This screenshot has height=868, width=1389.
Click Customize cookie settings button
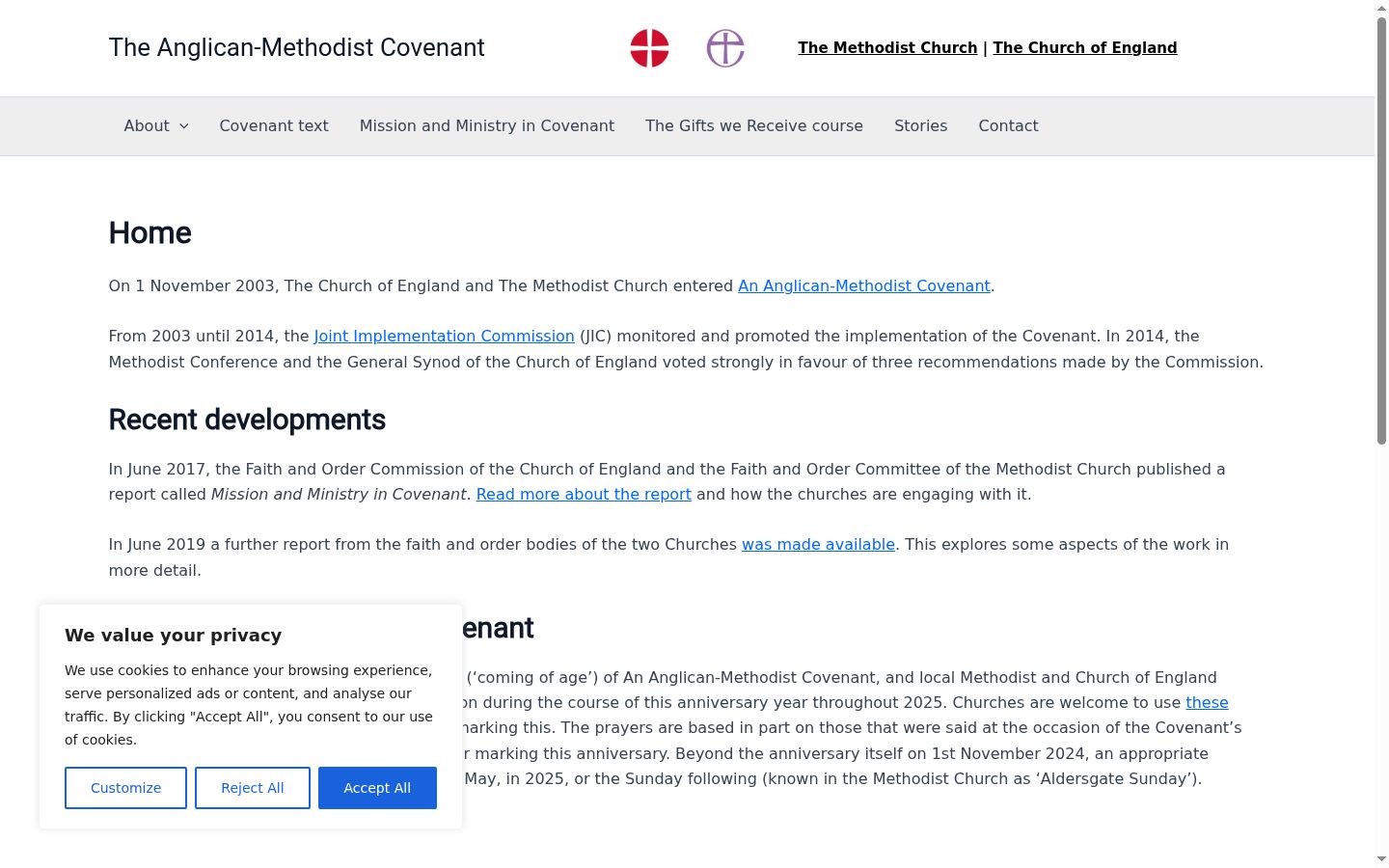pyautogui.click(x=125, y=788)
